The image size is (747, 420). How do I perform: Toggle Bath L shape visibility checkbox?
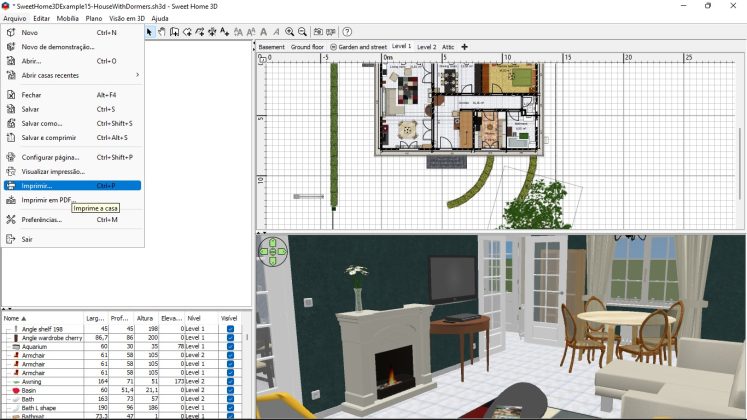231,408
